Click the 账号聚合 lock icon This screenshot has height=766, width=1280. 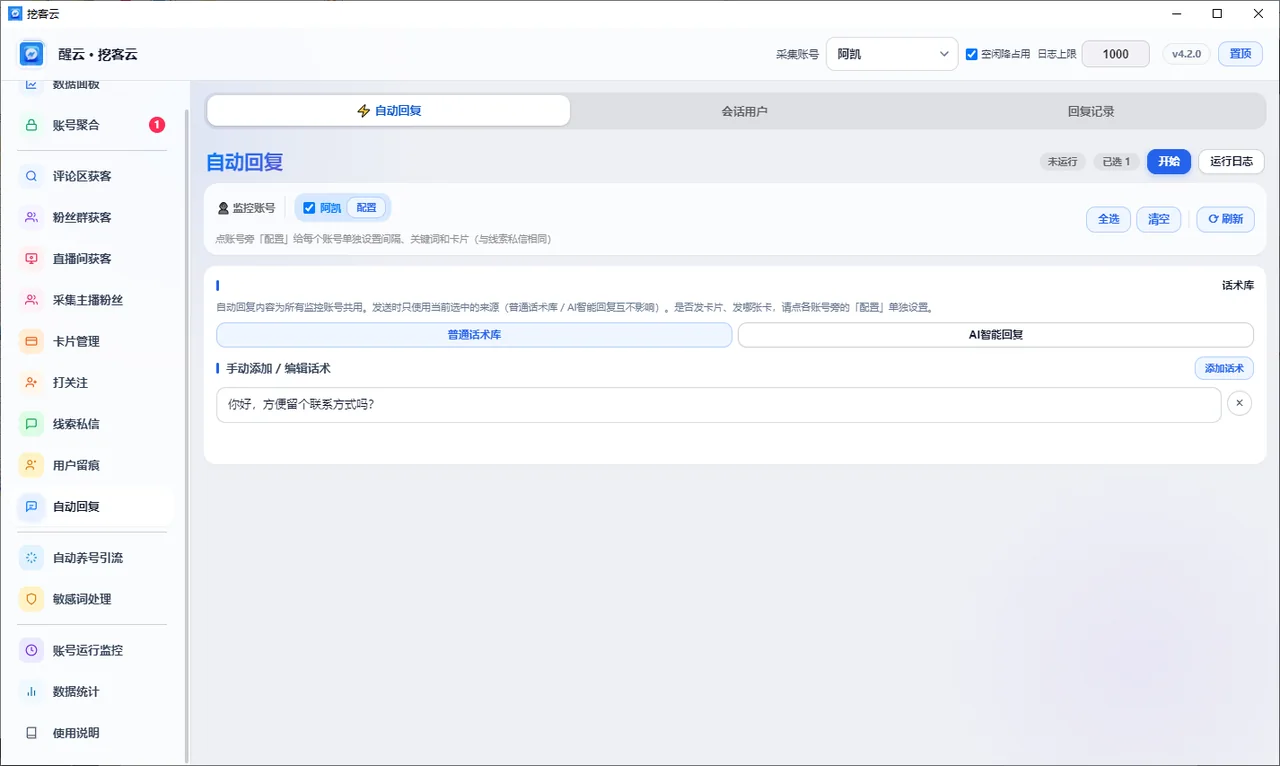click(x=31, y=125)
